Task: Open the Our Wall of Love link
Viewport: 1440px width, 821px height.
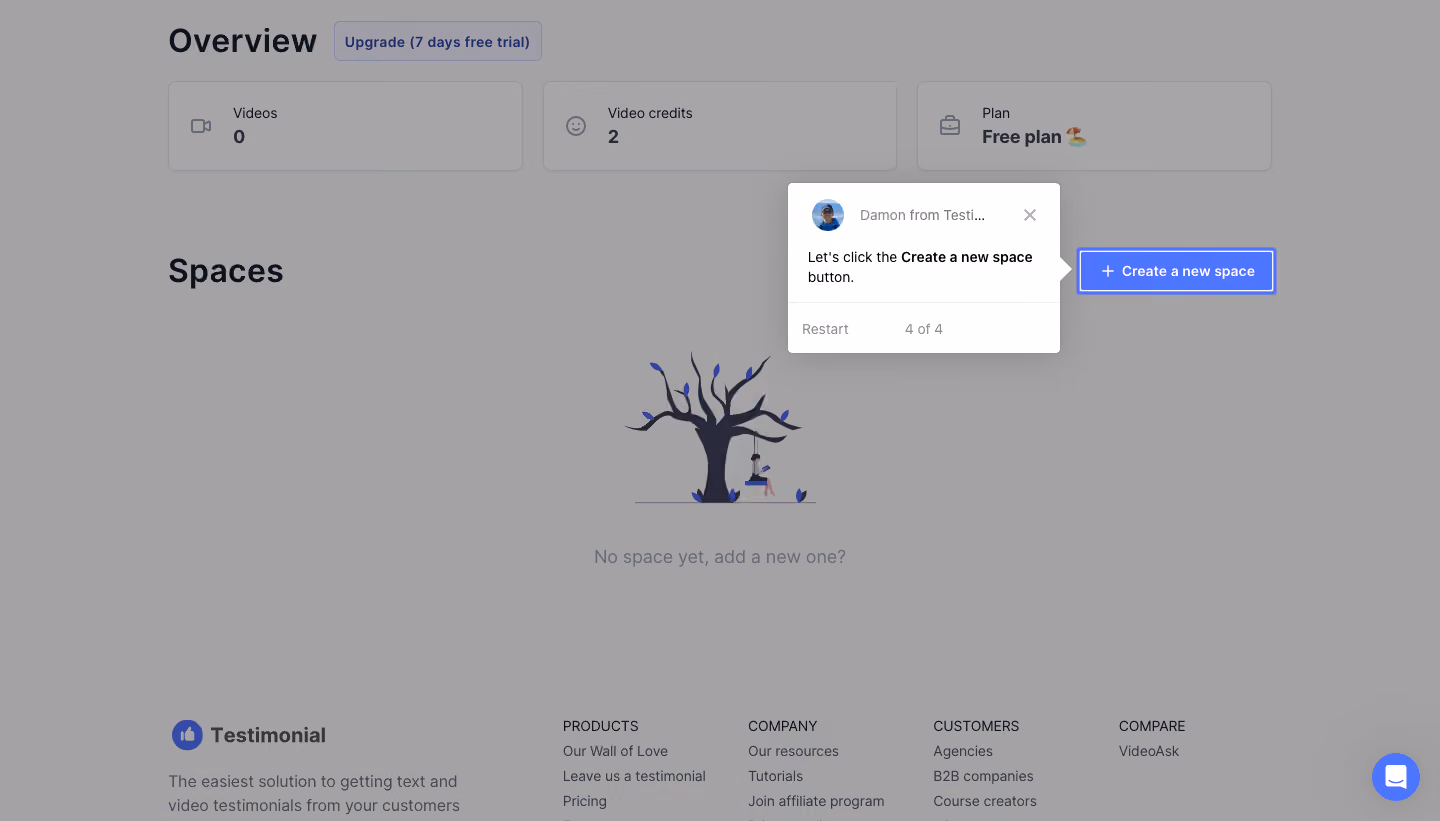Action: pyautogui.click(x=615, y=751)
